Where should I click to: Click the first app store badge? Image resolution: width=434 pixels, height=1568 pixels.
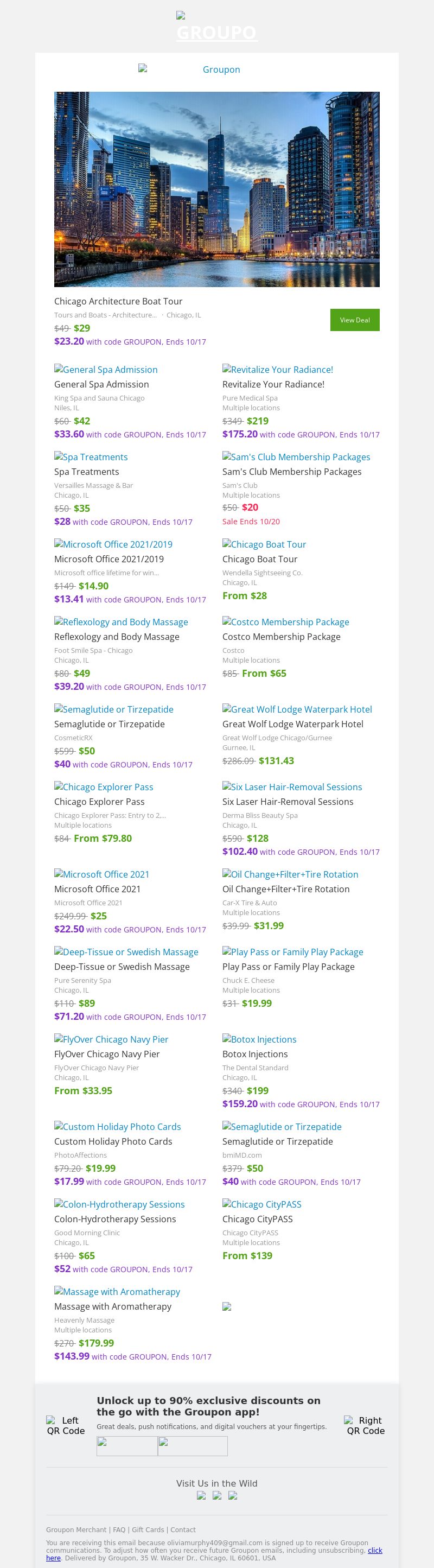click(127, 1446)
